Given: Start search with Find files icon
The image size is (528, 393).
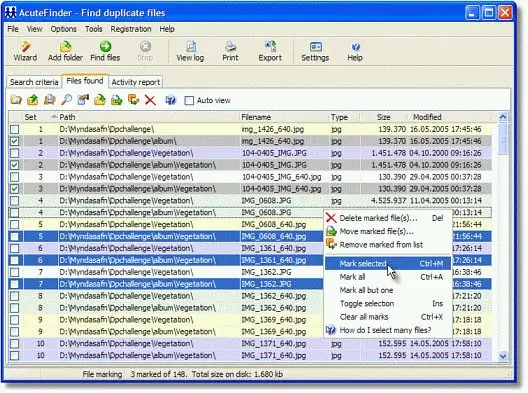Looking at the screenshot, I should pyautogui.click(x=105, y=51).
